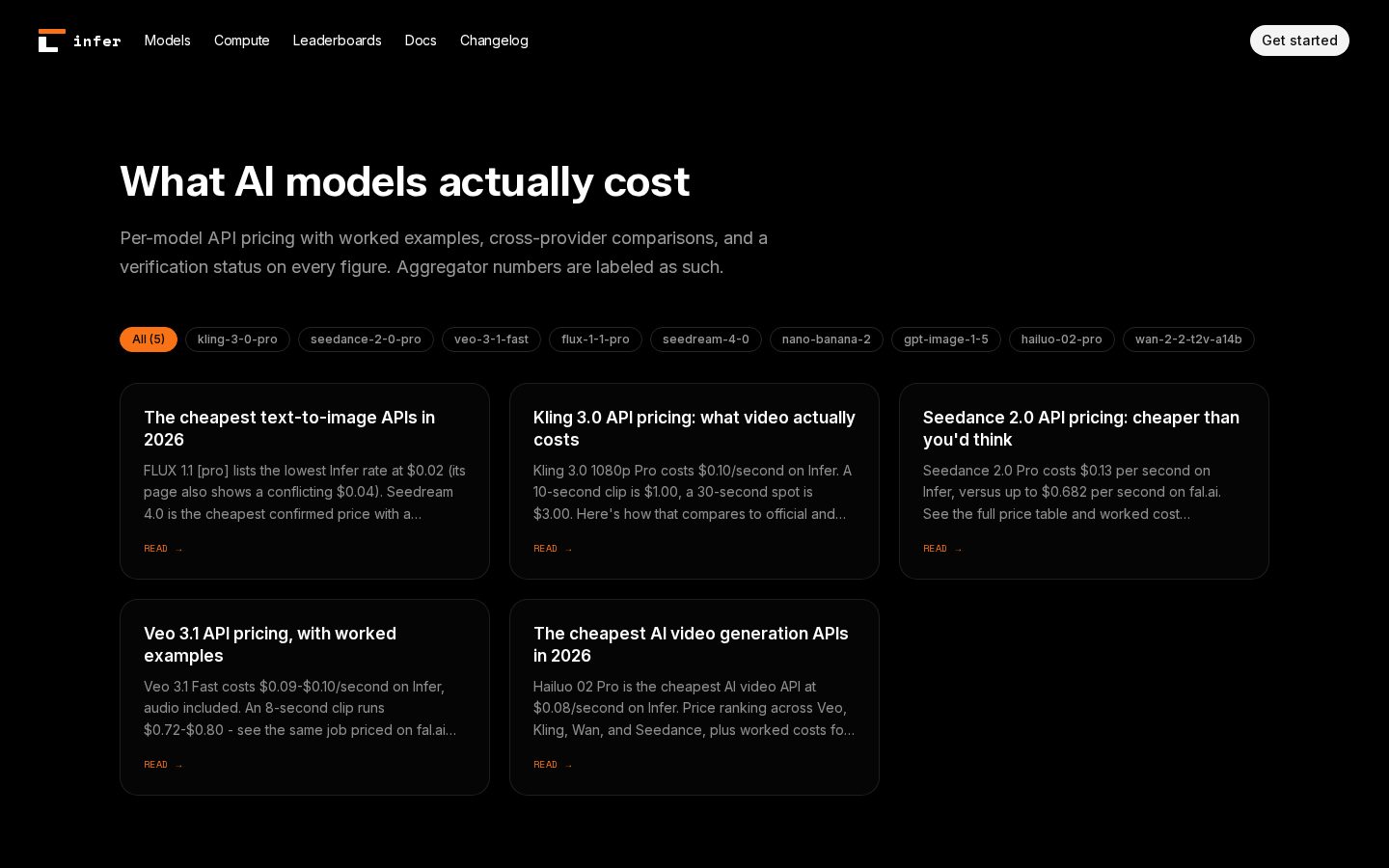The width and height of the screenshot is (1389, 868).
Task: Filter articles by kling-3-0-pro
Action: [x=237, y=339]
